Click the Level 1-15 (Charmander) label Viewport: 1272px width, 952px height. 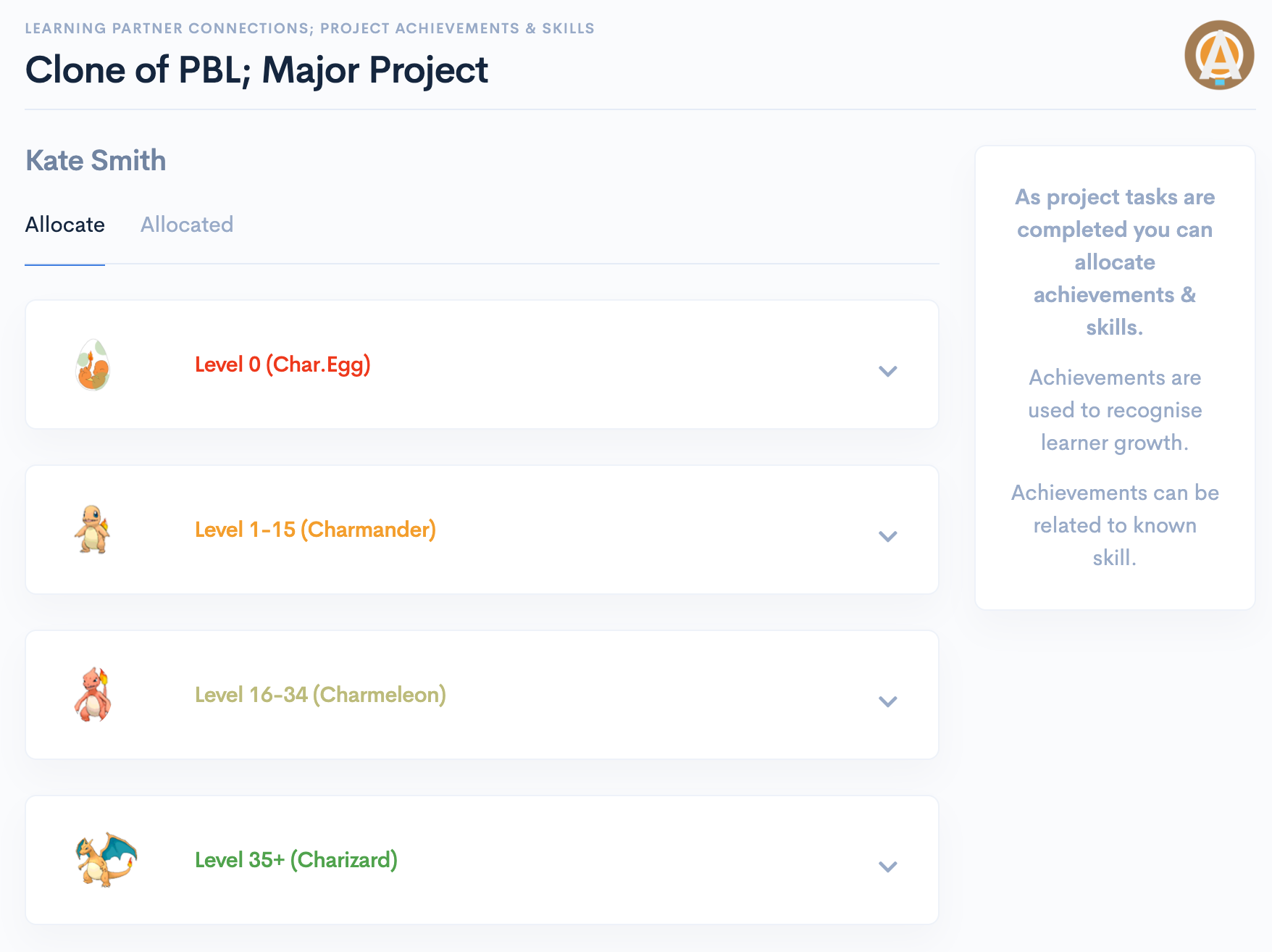click(x=315, y=530)
